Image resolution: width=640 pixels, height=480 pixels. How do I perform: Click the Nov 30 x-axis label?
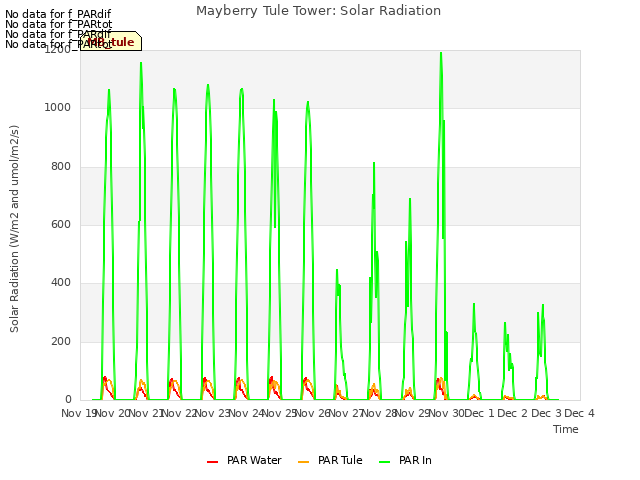(447, 413)
